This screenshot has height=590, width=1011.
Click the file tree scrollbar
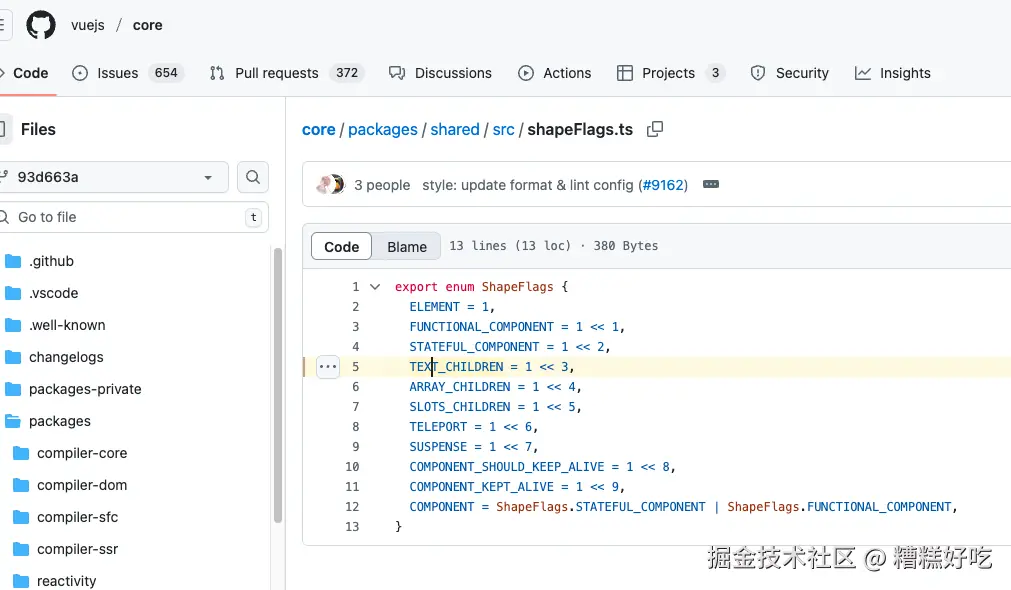(x=278, y=385)
